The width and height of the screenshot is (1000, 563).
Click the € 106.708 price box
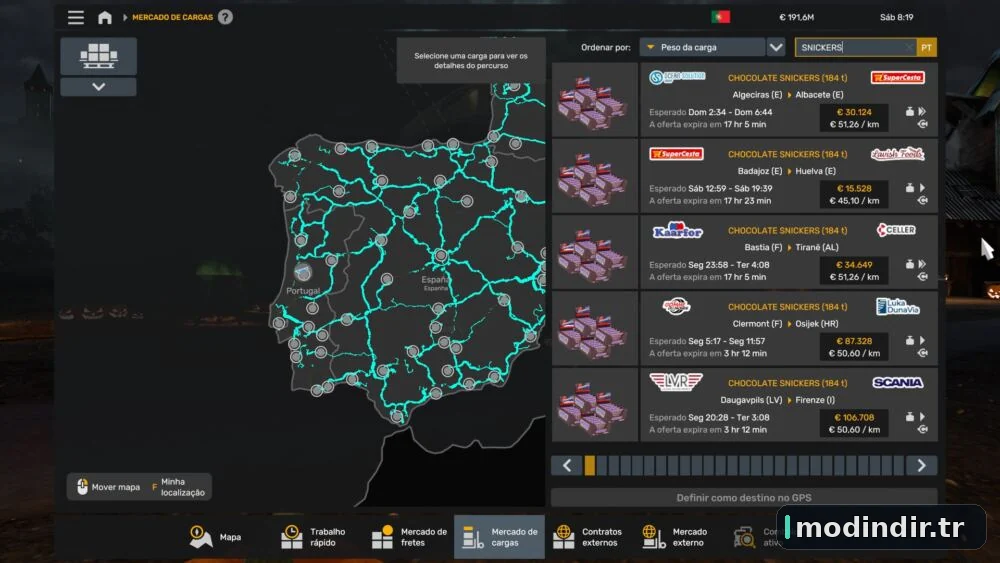854,423
